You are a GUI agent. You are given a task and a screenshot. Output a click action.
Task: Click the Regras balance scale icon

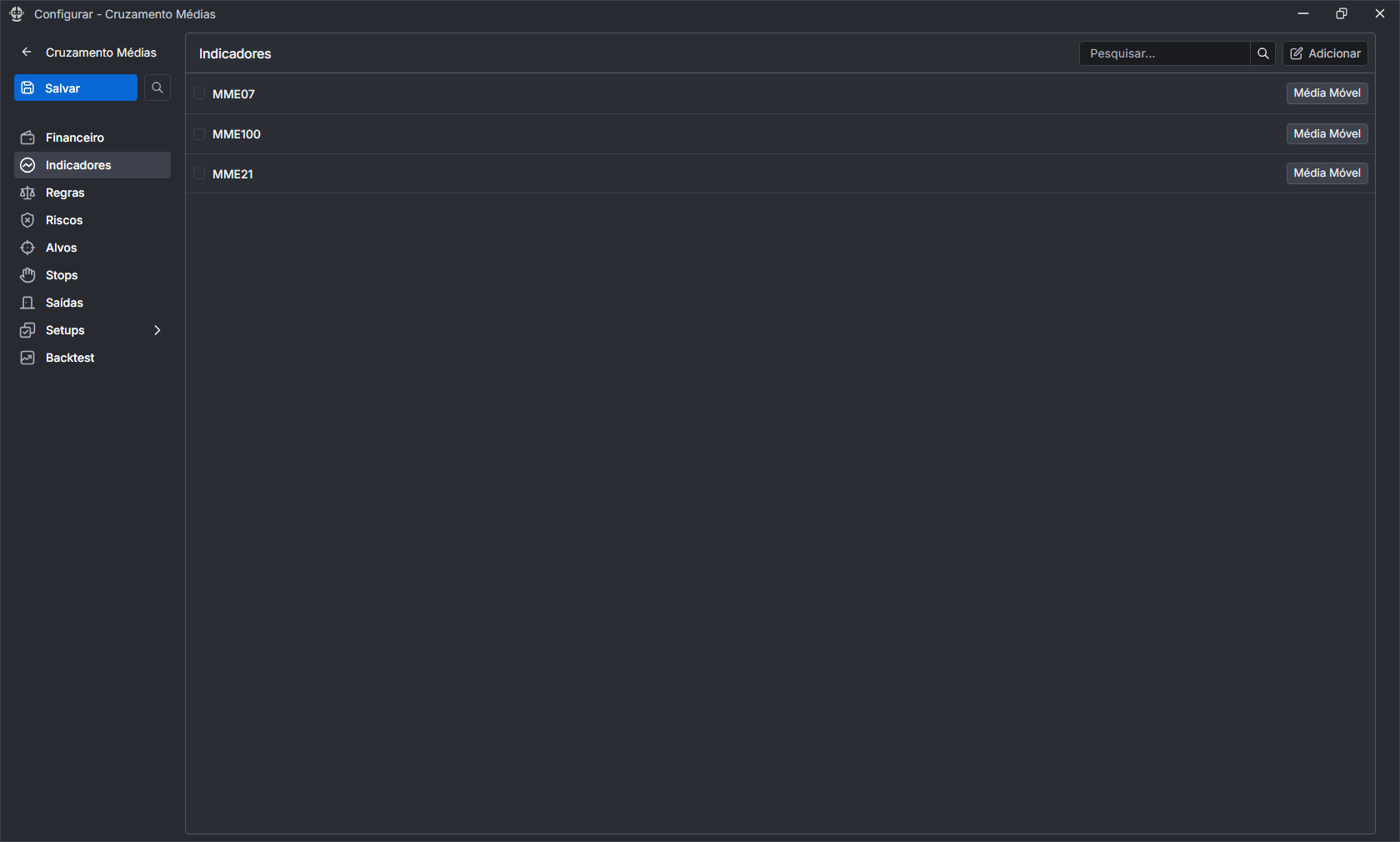(x=27, y=193)
